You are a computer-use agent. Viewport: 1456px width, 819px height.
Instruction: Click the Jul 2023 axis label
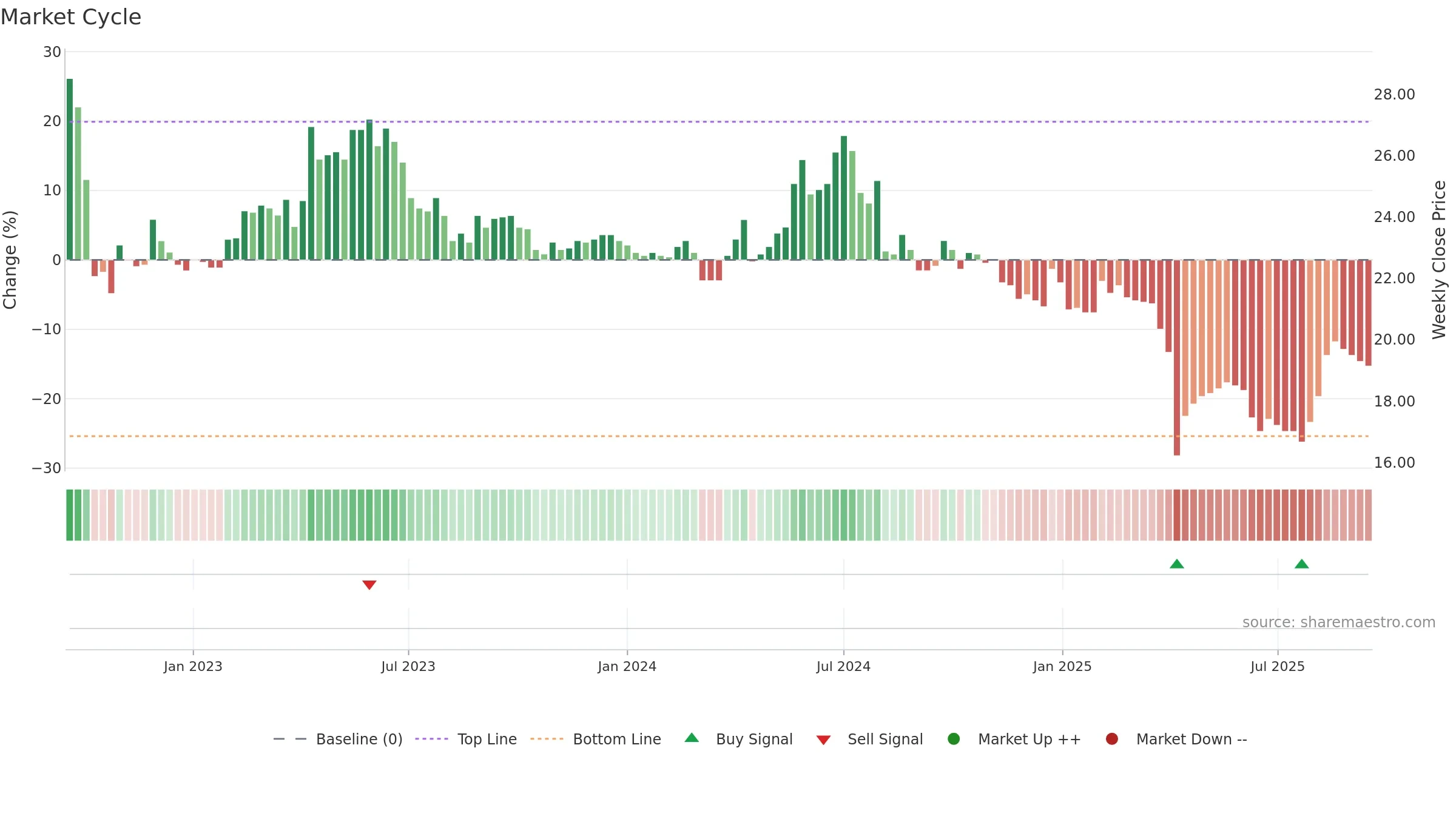(408, 667)
